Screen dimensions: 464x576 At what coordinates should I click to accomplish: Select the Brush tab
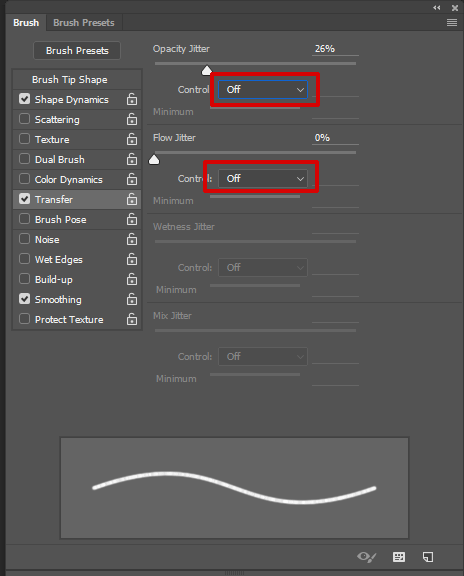pyautogui.click(x=26, y=23)
